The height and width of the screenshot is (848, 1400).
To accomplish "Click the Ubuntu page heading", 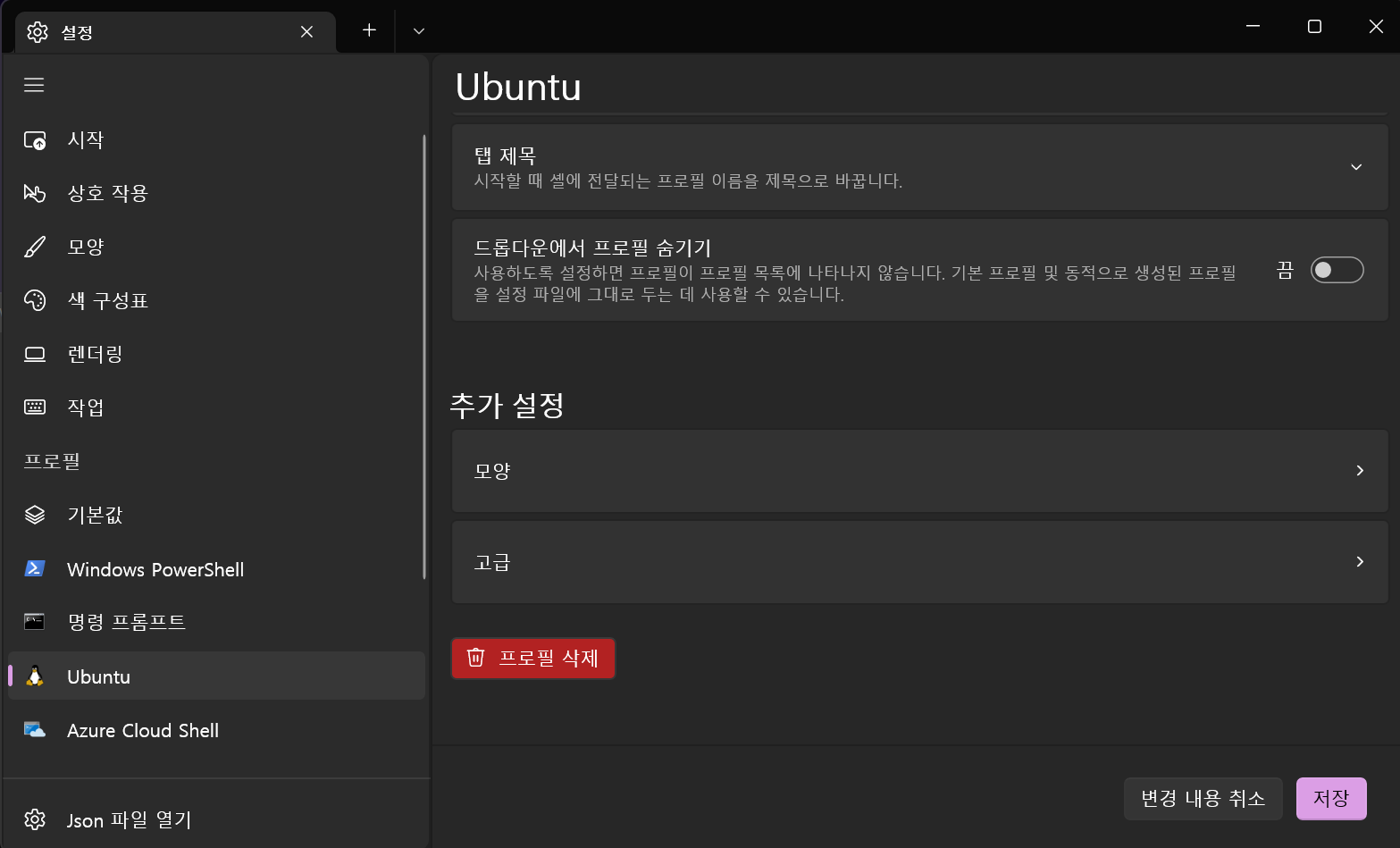I will pos(518,87).
